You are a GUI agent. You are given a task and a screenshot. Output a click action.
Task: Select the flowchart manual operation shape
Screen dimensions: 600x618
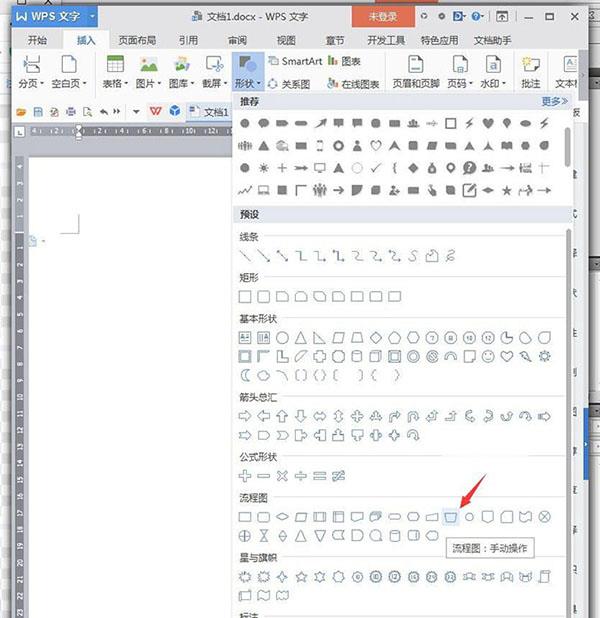451,517
